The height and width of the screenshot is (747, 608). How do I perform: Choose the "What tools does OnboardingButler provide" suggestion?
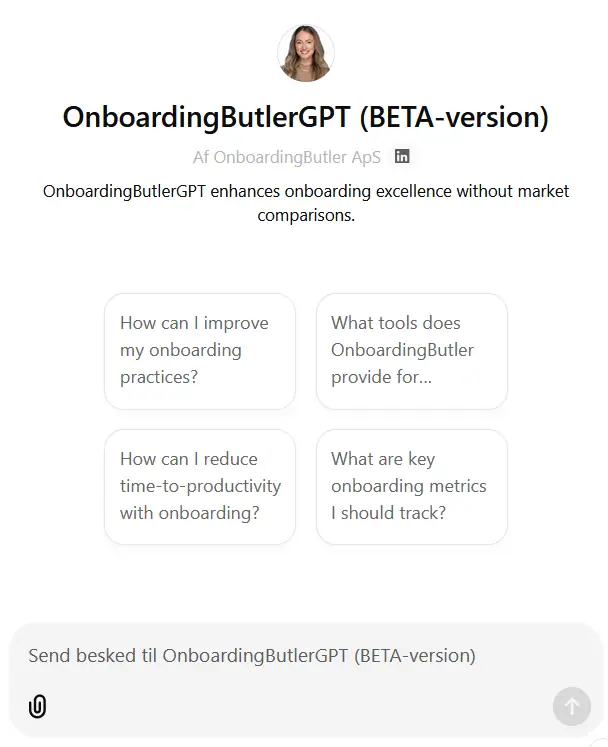411,351
